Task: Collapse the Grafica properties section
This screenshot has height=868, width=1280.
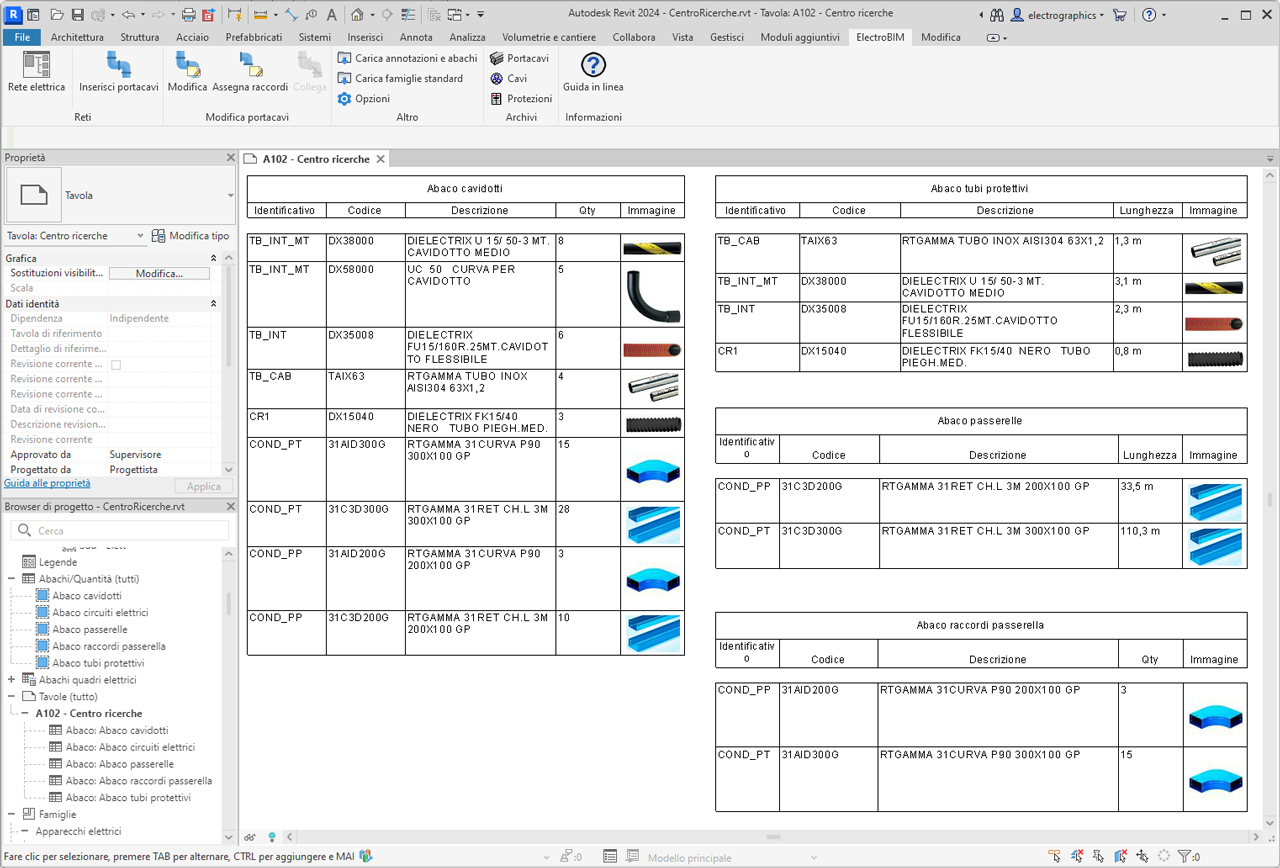Action: click(x=213, y=258)
